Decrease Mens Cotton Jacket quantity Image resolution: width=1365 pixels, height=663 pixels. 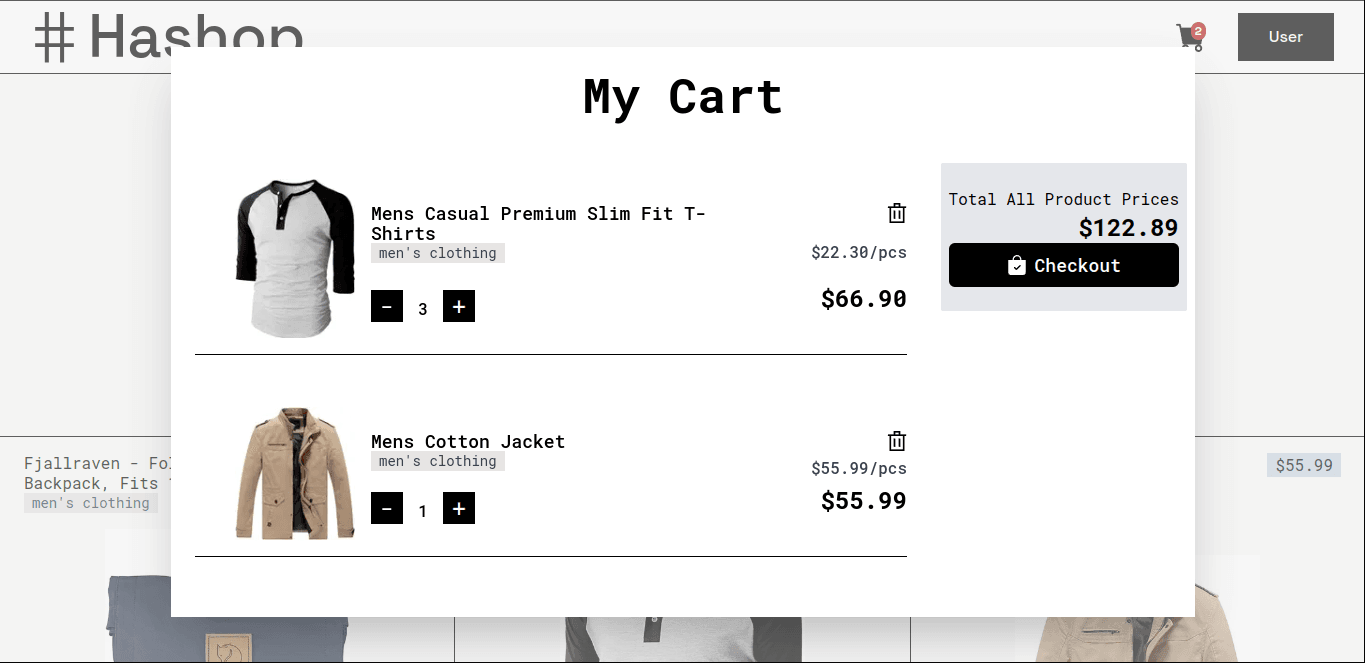coord(387,508)
